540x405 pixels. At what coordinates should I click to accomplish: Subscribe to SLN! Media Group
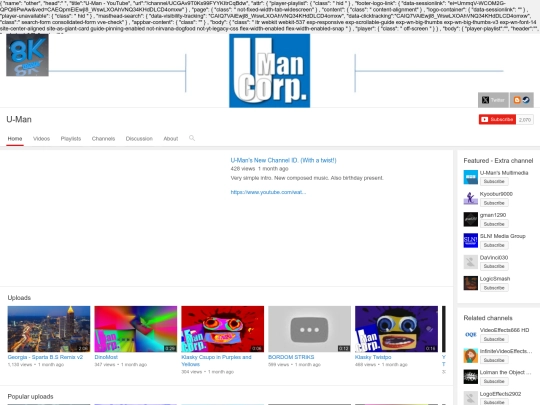pyautogui.click(x=494, y=245)
